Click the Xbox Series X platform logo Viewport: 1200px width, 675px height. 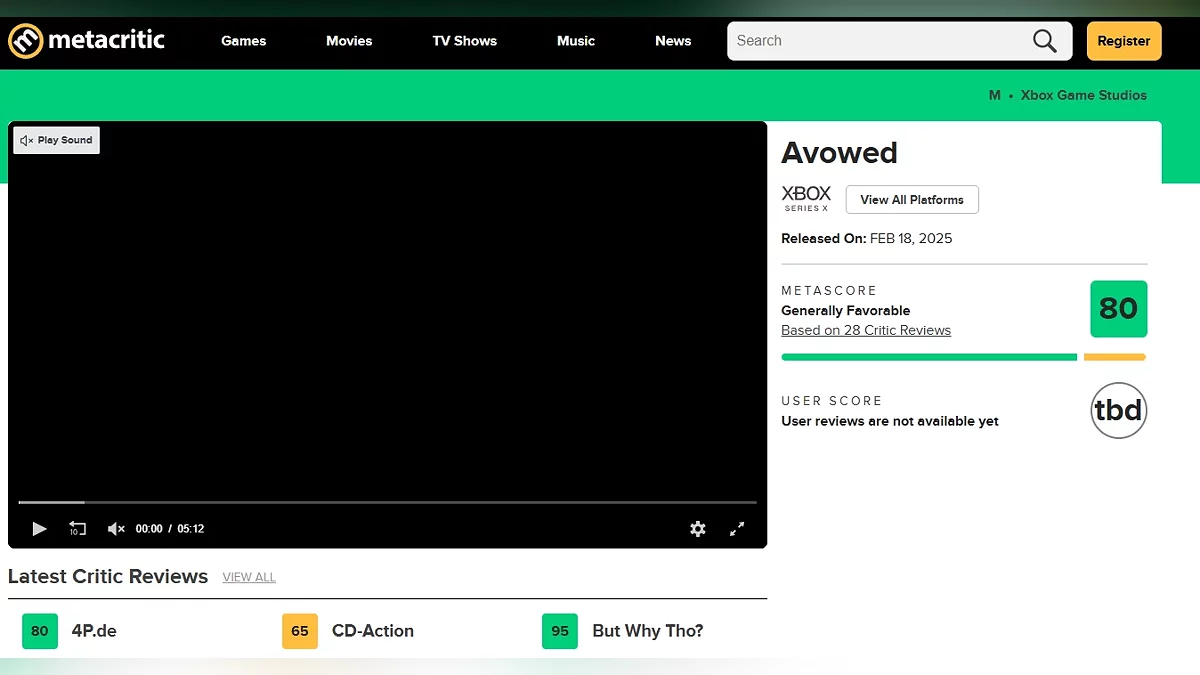point(806,198)
